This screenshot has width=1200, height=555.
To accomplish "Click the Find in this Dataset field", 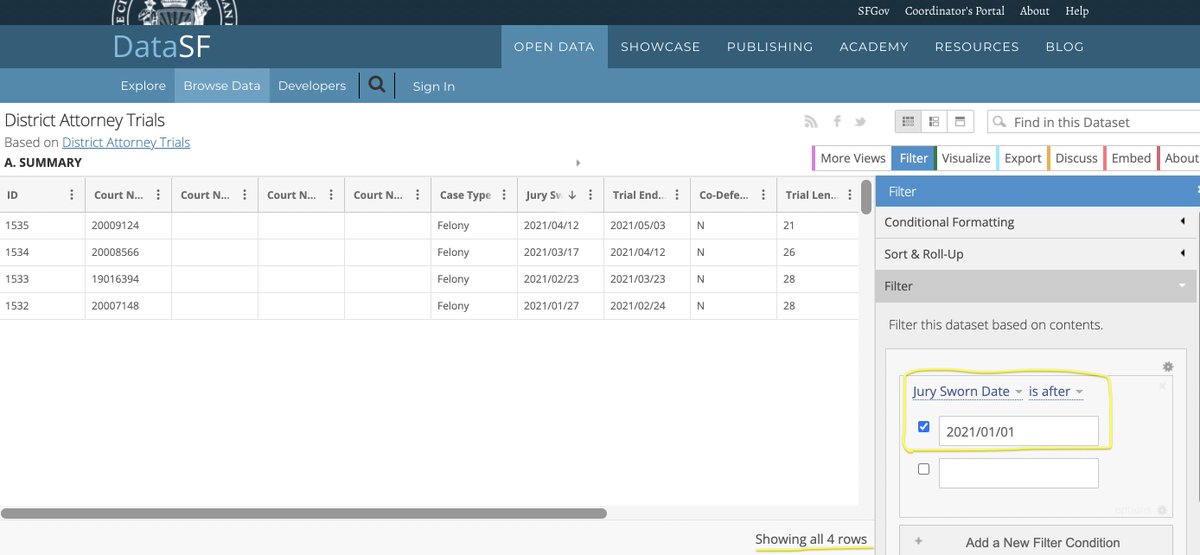I will point(1094,122).
